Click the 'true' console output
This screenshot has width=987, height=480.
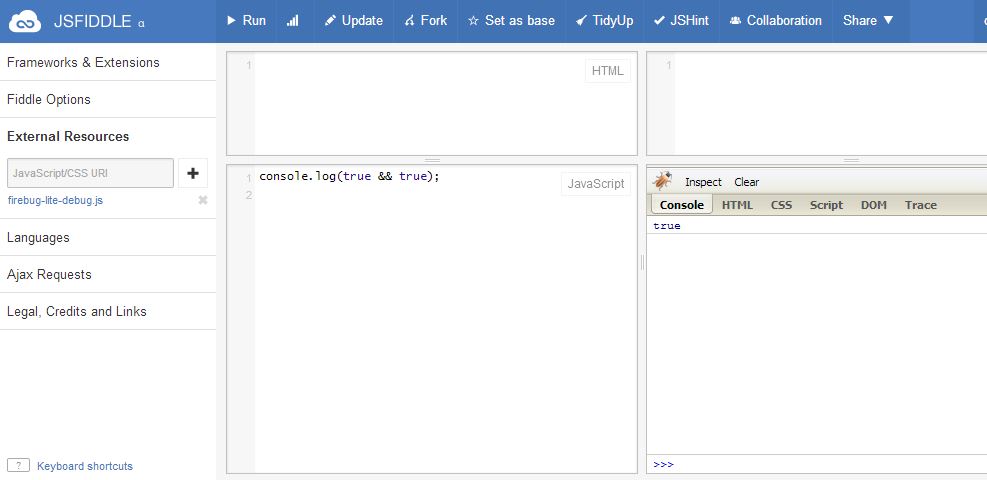667,226
